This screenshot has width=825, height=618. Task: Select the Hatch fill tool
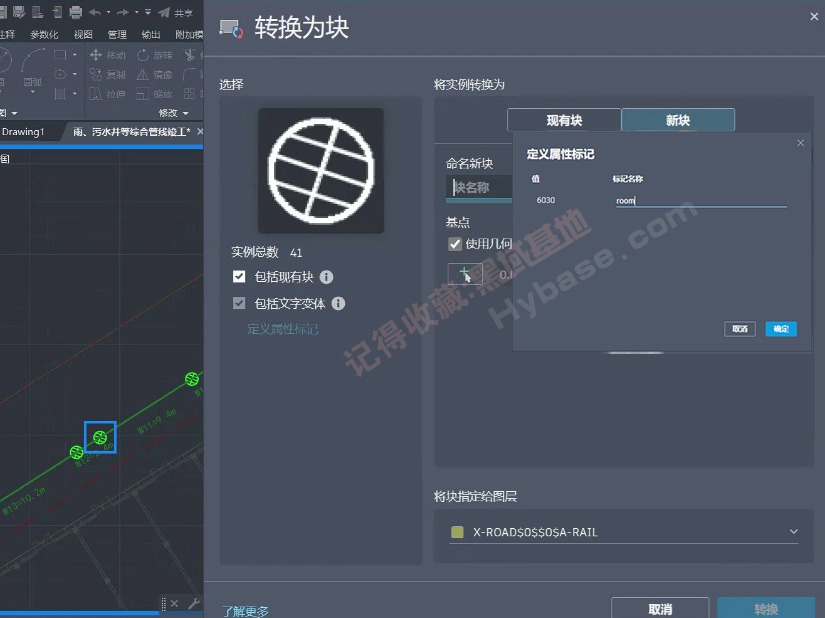[60, 94]
